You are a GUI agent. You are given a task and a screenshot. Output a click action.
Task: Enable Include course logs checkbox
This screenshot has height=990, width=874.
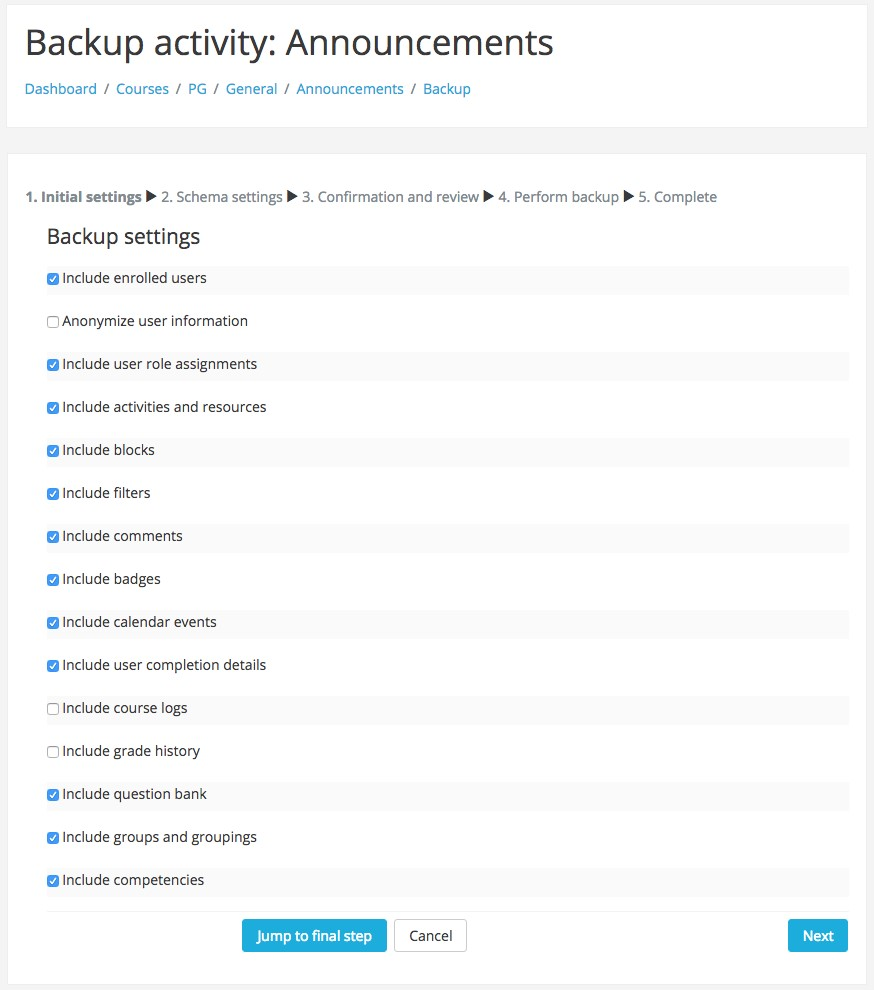click(x=53, y=709)
